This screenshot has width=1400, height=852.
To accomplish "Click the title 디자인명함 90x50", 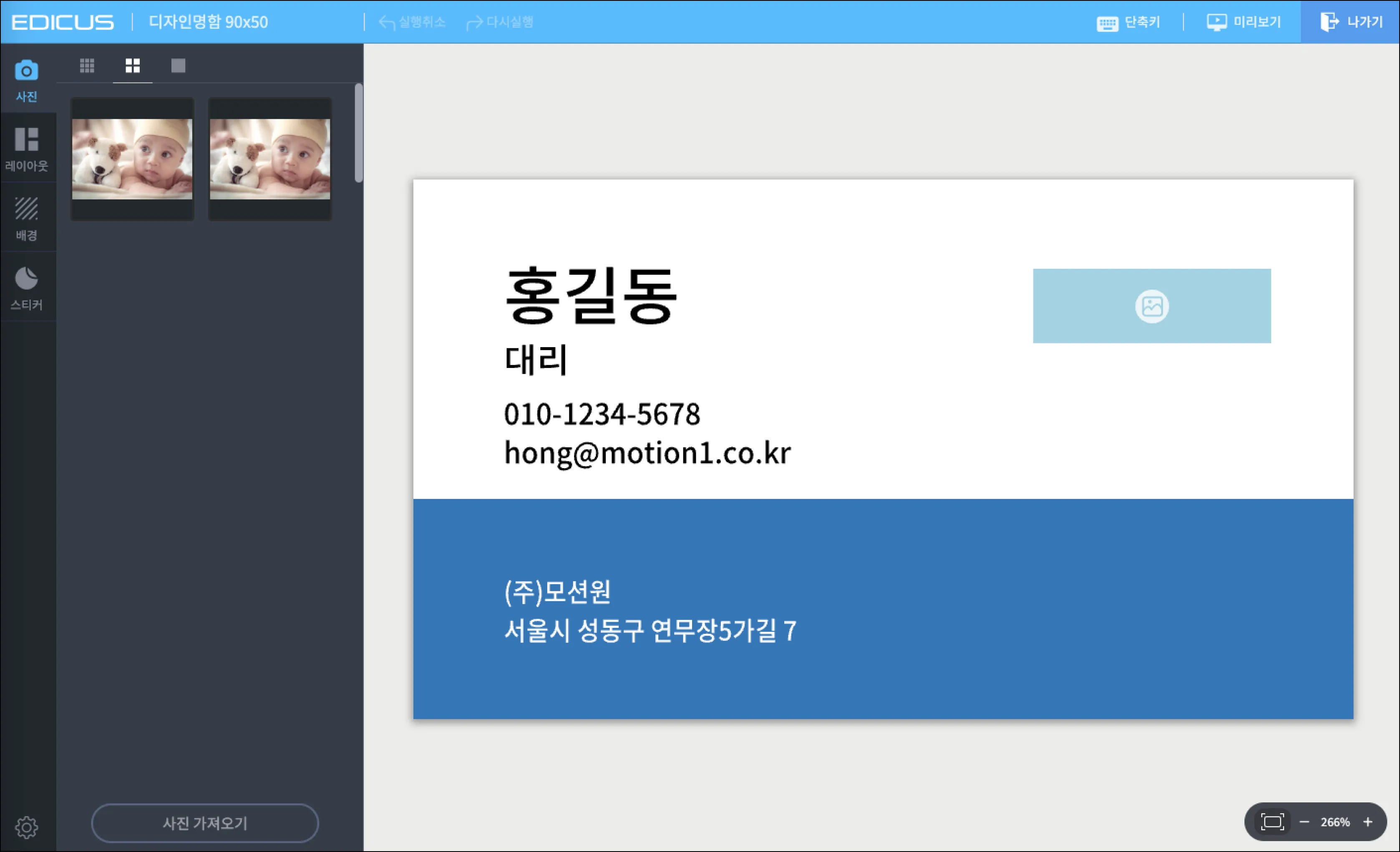I will [208, 22].
